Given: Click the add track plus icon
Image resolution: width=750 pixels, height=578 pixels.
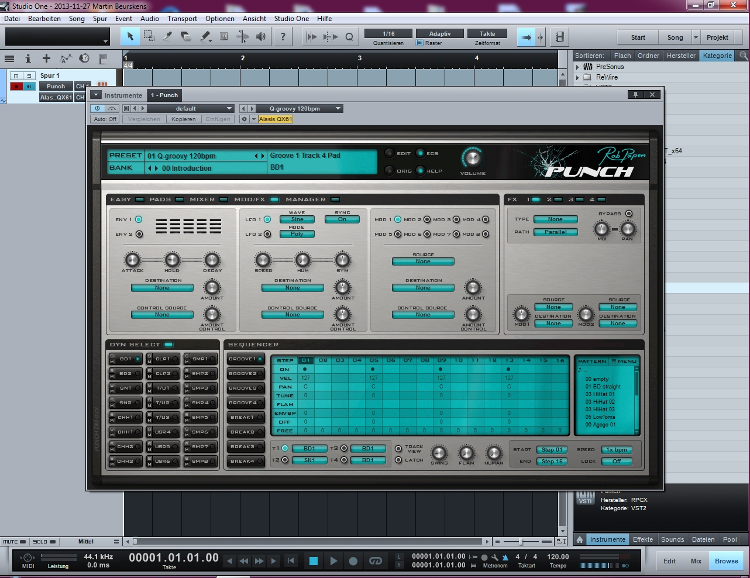Looking at the screenshot, I should point(46,58).
